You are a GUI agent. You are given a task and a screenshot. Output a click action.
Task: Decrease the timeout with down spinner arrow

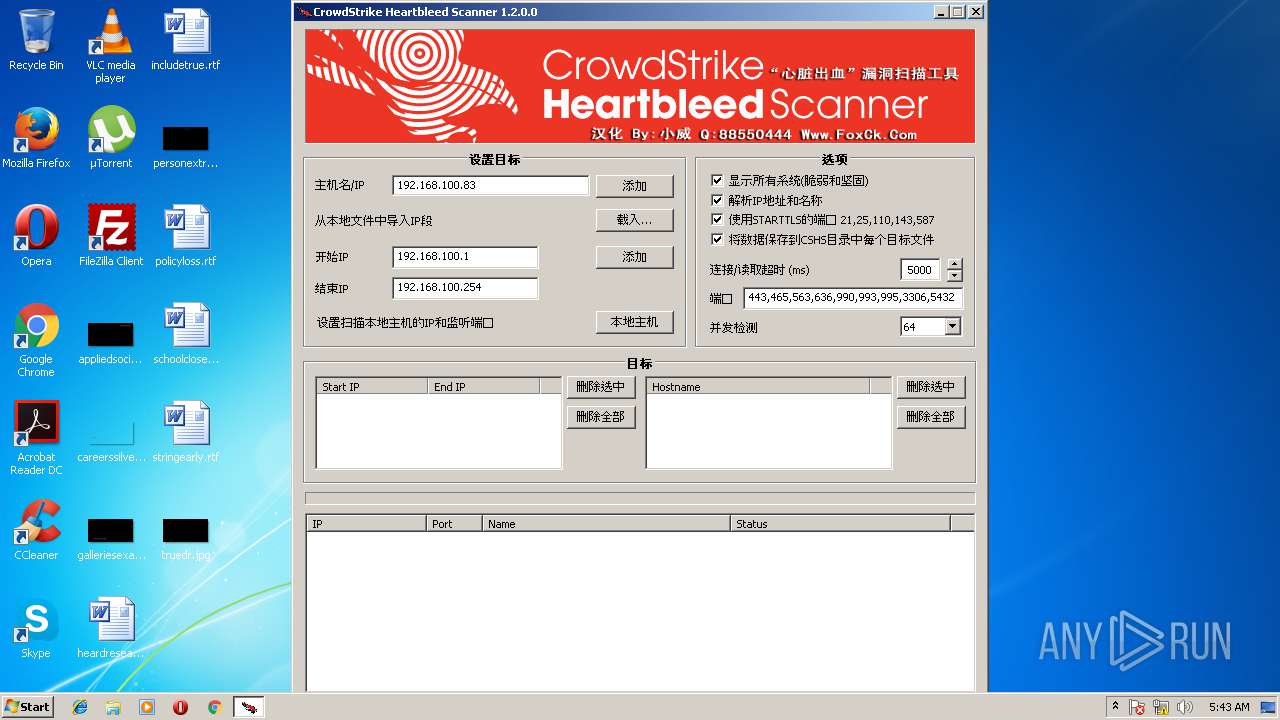tap(954, 276)
